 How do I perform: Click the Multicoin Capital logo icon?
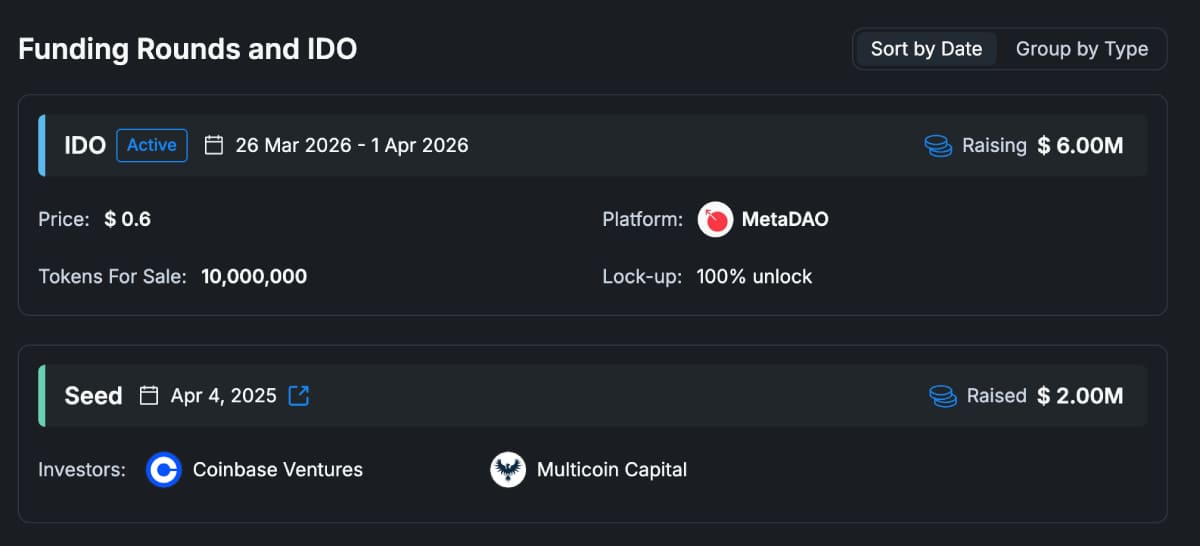(x=508, y=469)
